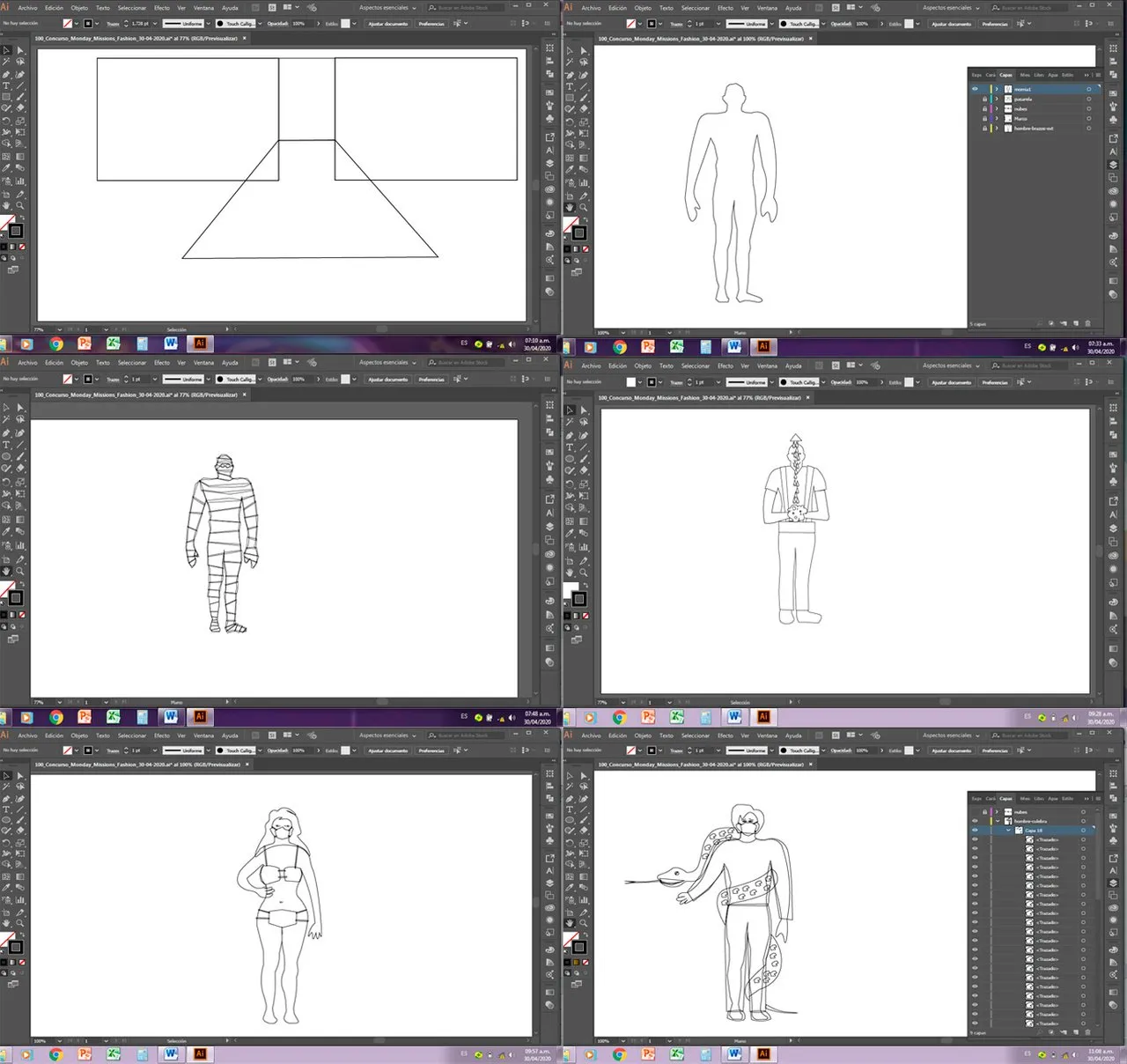Viewport: 1127px width, 1064px height.
Task: Open PowerPoint taskbar icon below the snake man window
Action: 648,1053
